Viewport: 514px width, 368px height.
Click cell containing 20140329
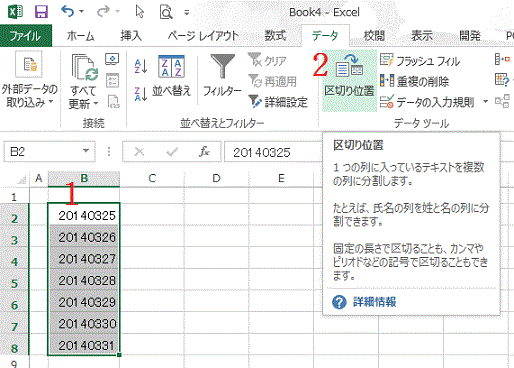pos(84,302)
